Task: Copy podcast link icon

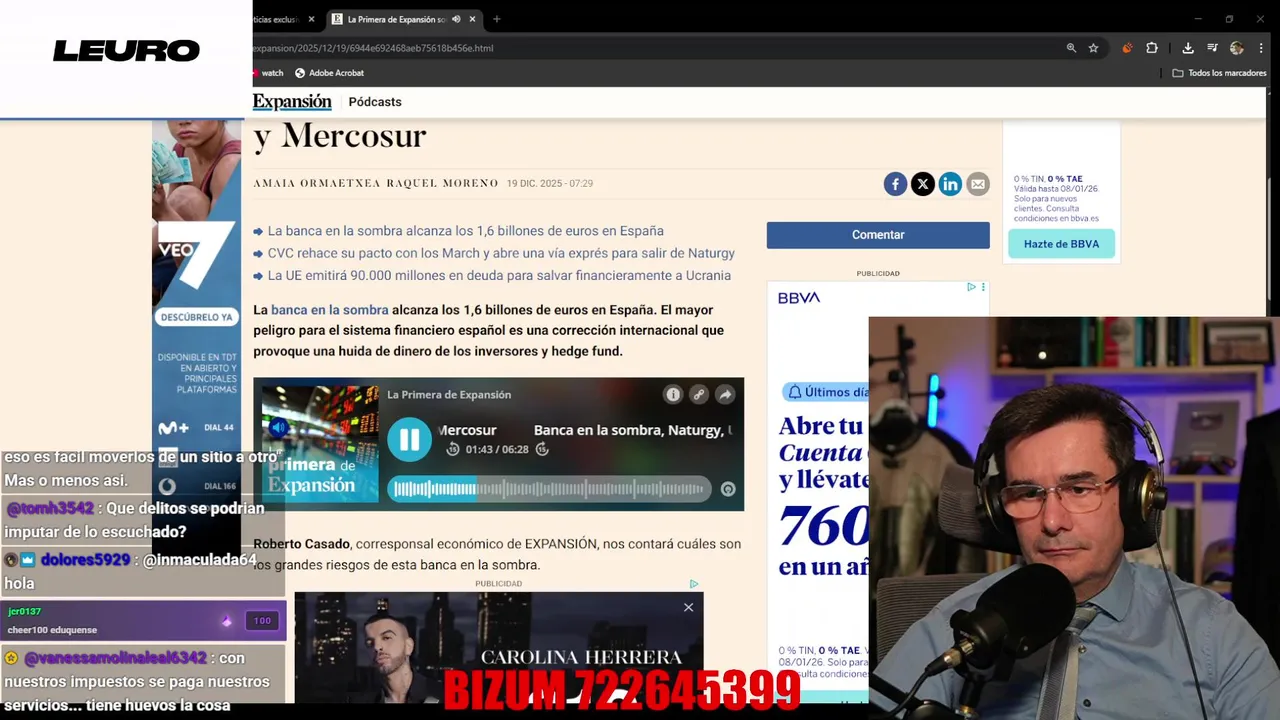Action: pyautogui.click(x=699, y=395)
